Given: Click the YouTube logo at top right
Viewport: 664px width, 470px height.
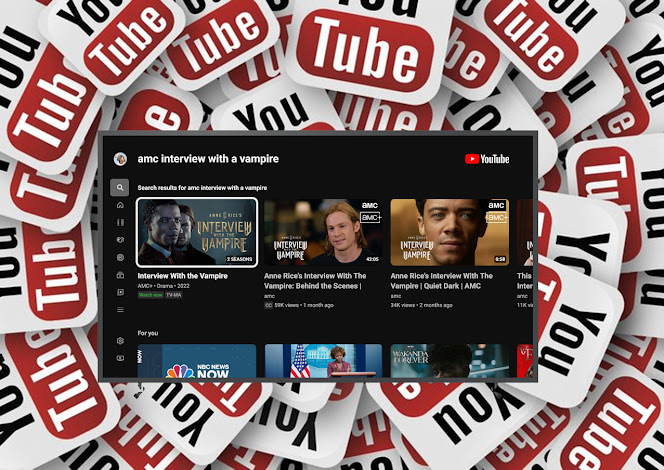Looking at the screenshot, I should pyautogui.click(x=487, y=159).
